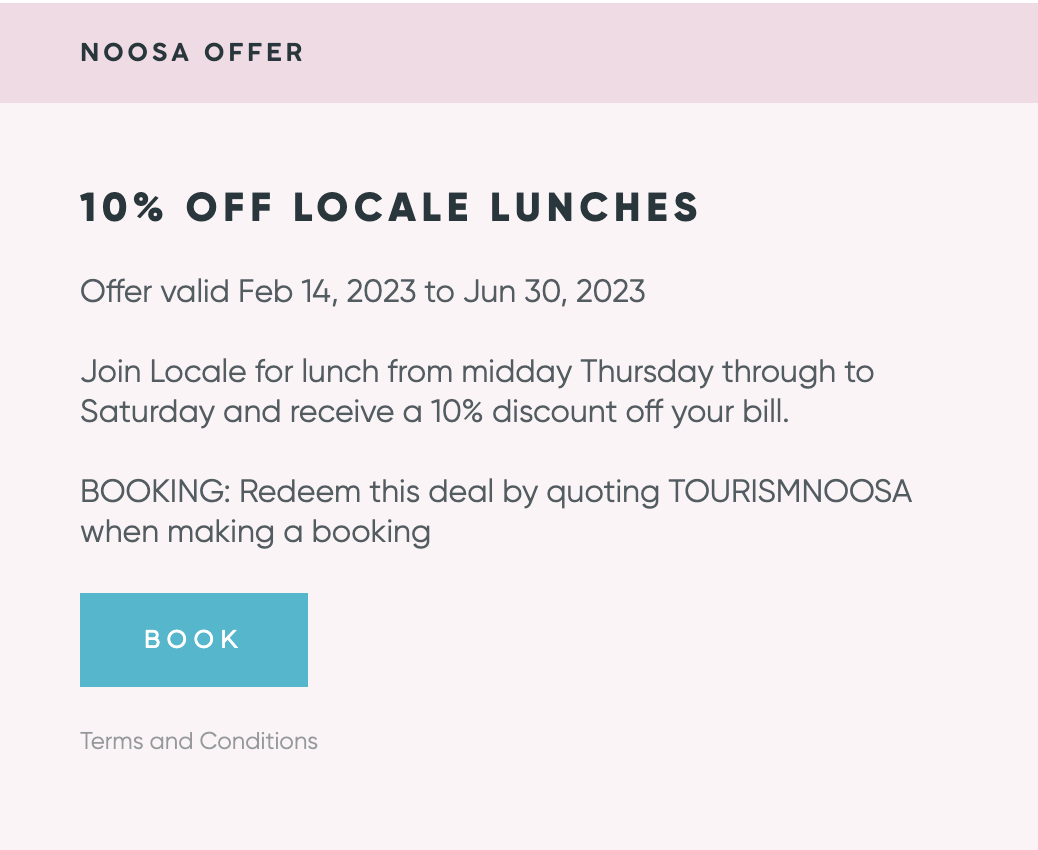Click the word Conditions in the footer link
Viewport: 1038px width, 850px height.
pos(259,741)
